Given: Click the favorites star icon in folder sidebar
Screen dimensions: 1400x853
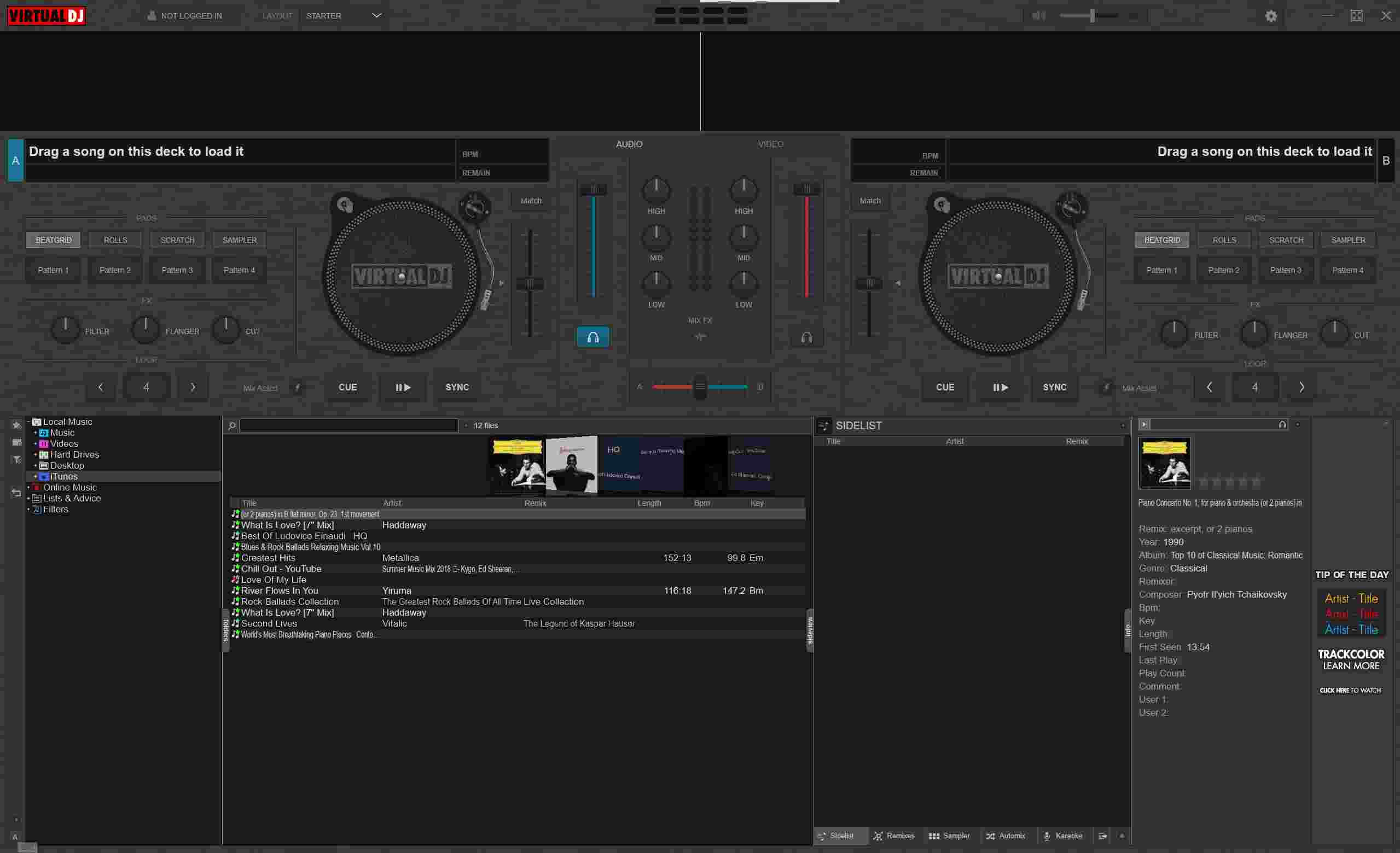Looking at the screenshot, I should (x=16, y=425).
